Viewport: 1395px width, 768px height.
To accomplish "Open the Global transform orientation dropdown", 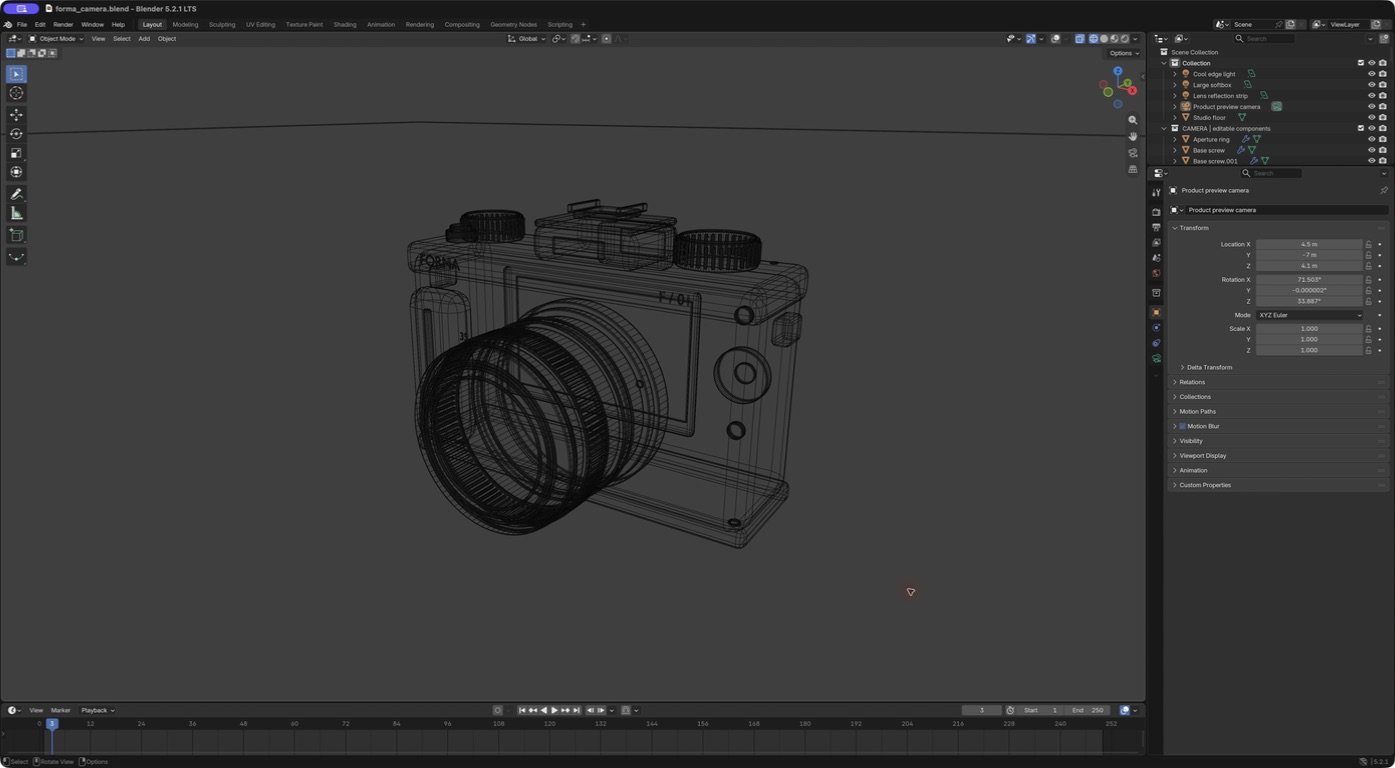I will (527, 39).
